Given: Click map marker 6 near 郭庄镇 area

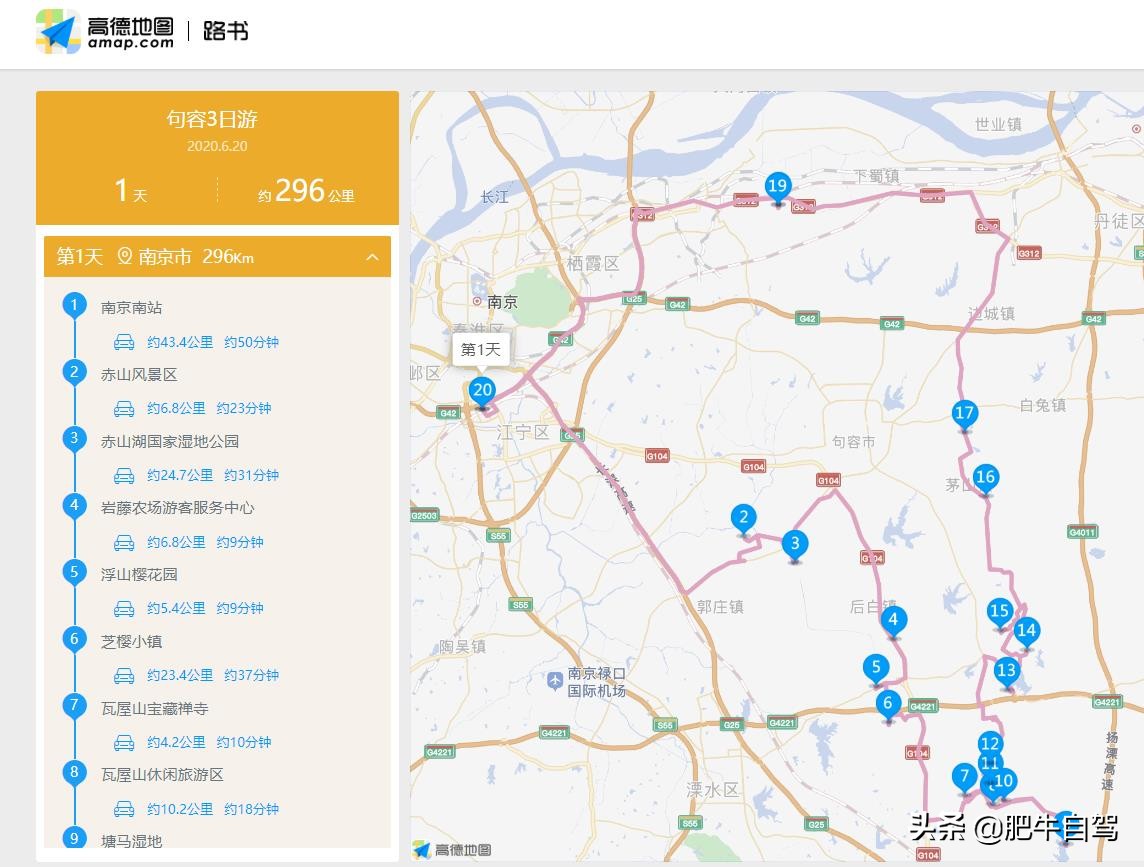Looking at the screenshot, I should pos(886,703).
